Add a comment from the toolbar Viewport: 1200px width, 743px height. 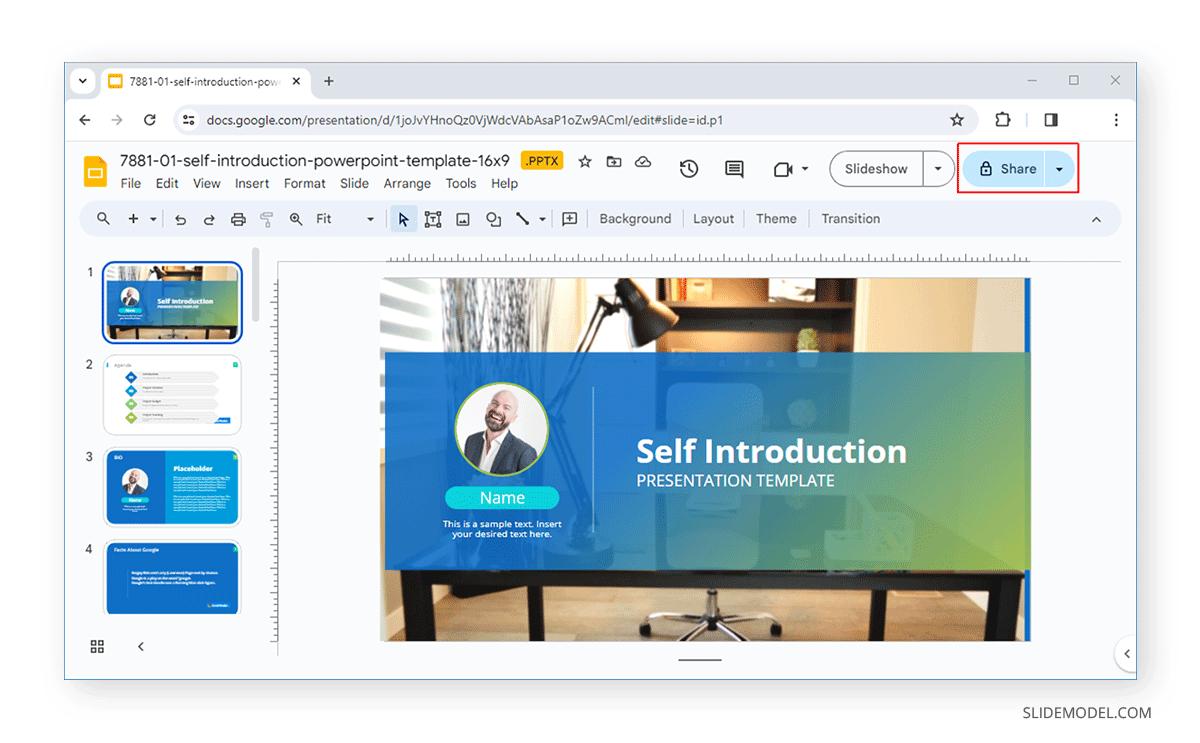tap(570, 219)
